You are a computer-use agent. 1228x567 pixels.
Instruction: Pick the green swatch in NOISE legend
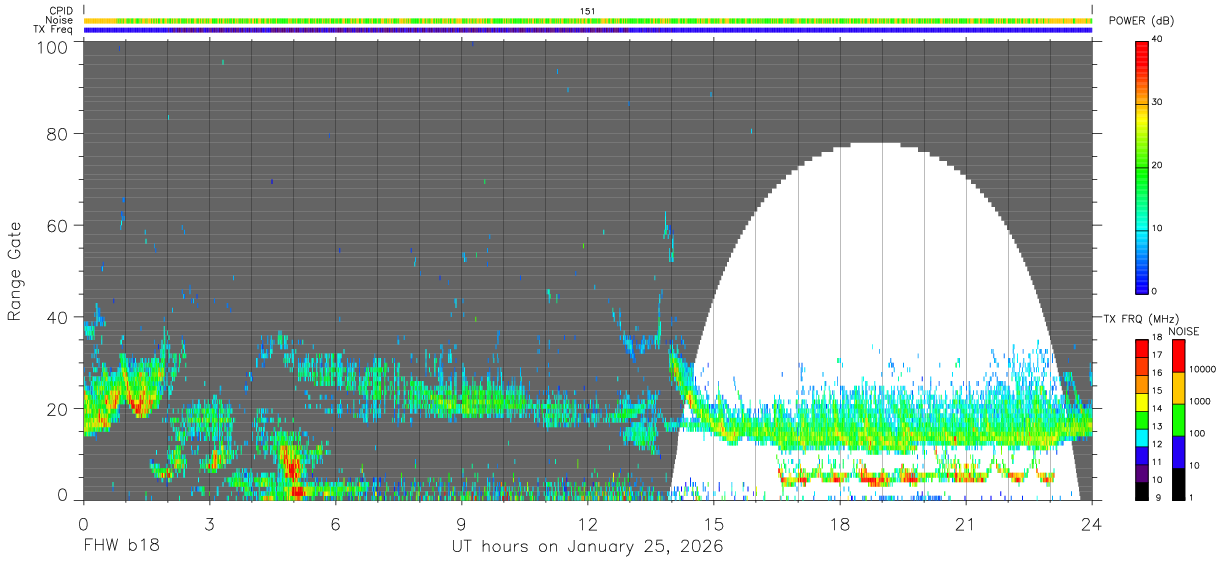(x=1178, y=419)
